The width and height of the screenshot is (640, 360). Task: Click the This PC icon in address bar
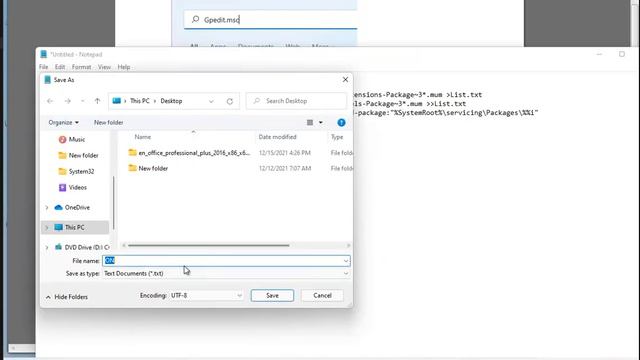[x=117, y=101]
